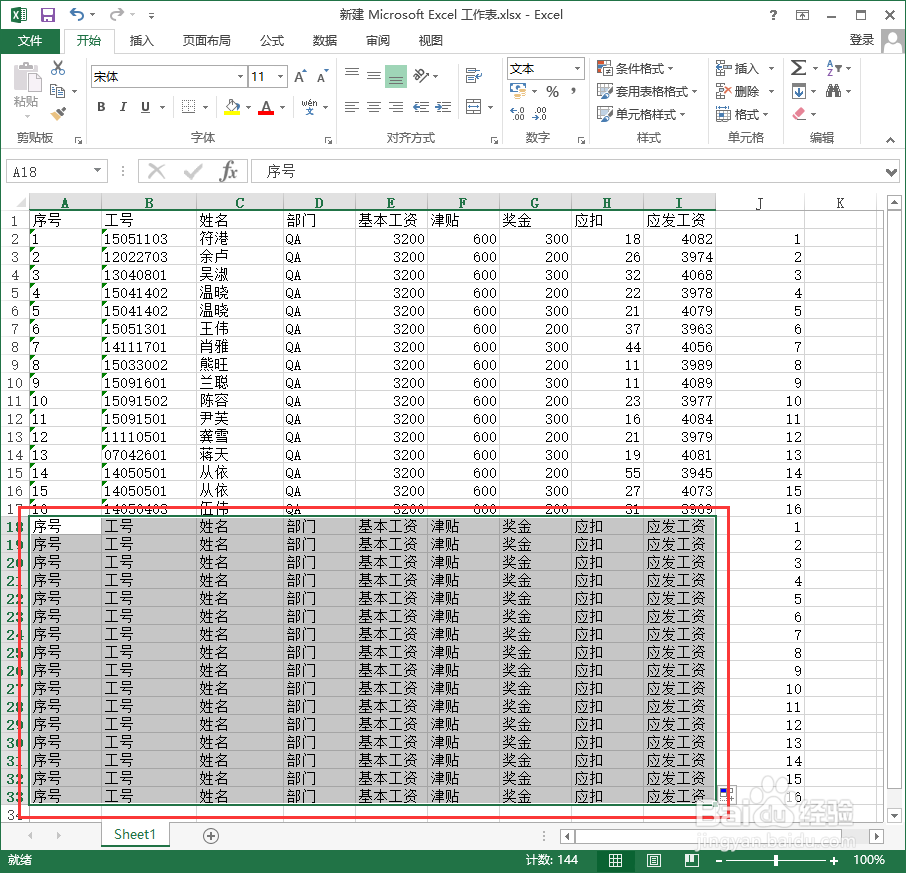Toggle right text alignment
The image size is (906, 873).
click(396, 107)
